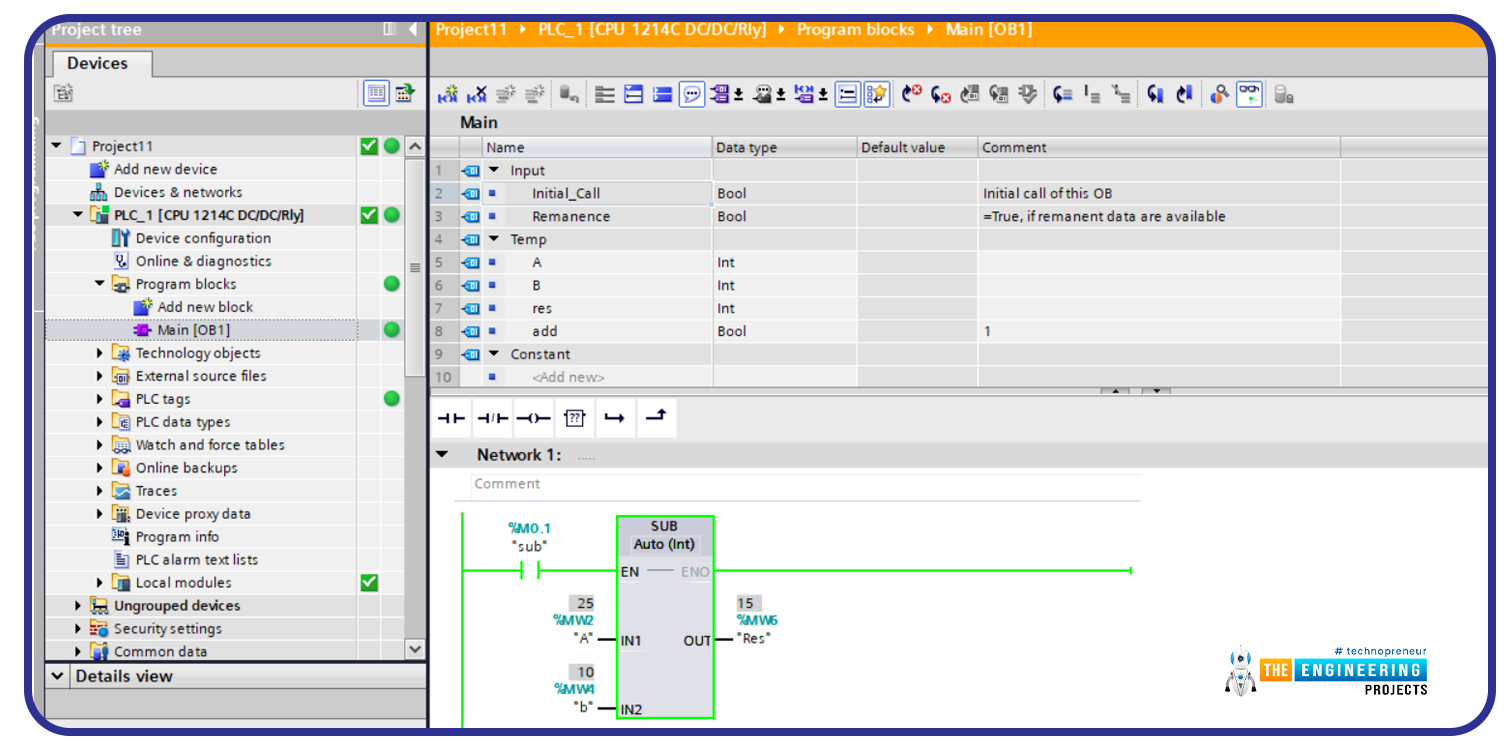Click the Default value column header
This screenshot has width=1512, height=748.
[917, 147]
